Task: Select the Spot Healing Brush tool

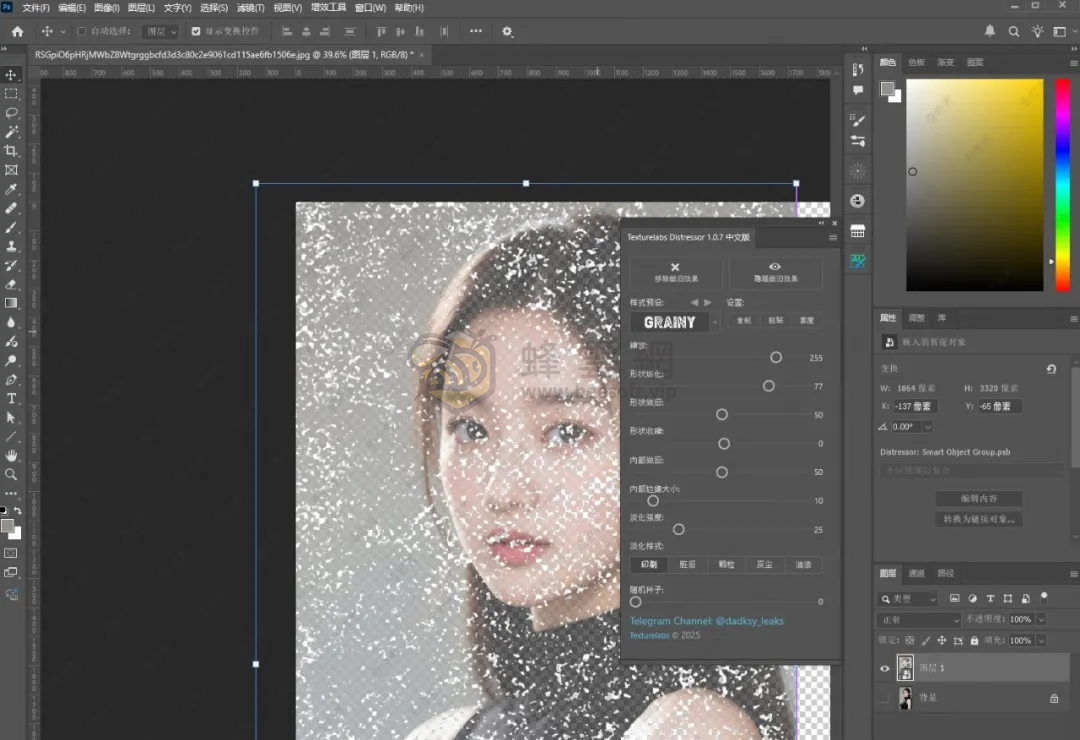Action: (11, 208)
